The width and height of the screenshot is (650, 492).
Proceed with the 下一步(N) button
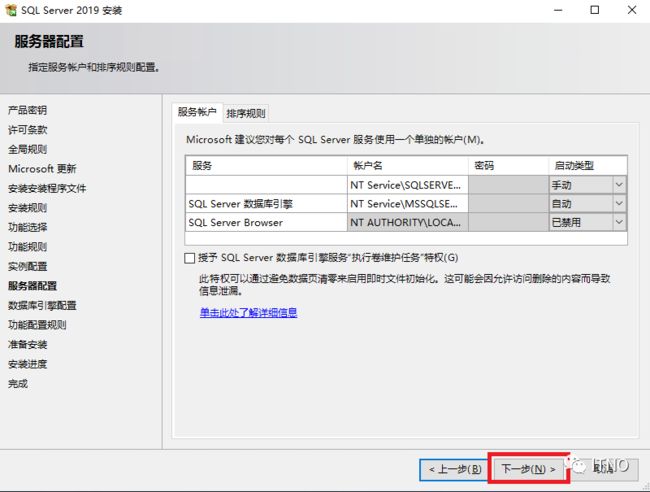528,469
